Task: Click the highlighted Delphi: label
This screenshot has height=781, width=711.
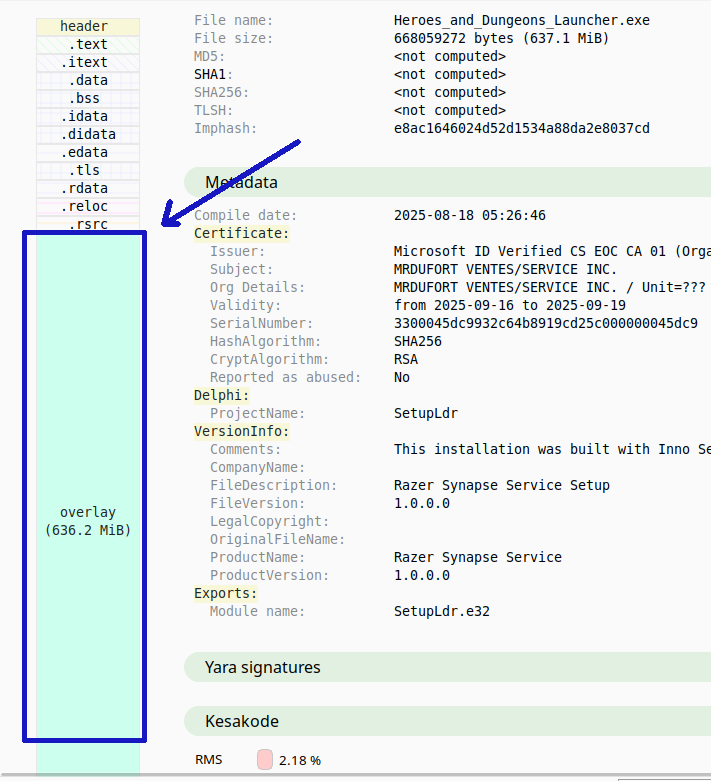Action: [x=222, y=395]
